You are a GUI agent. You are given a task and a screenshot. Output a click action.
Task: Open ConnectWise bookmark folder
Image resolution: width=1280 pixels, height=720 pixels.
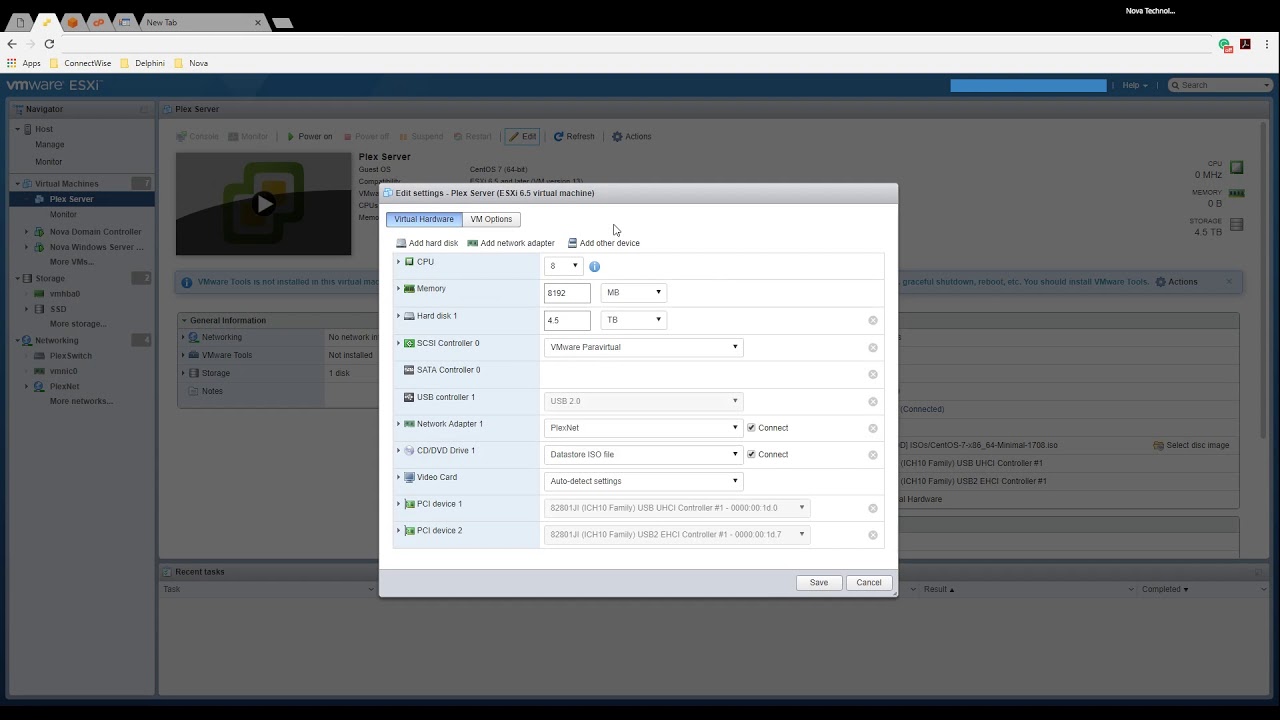81,63
